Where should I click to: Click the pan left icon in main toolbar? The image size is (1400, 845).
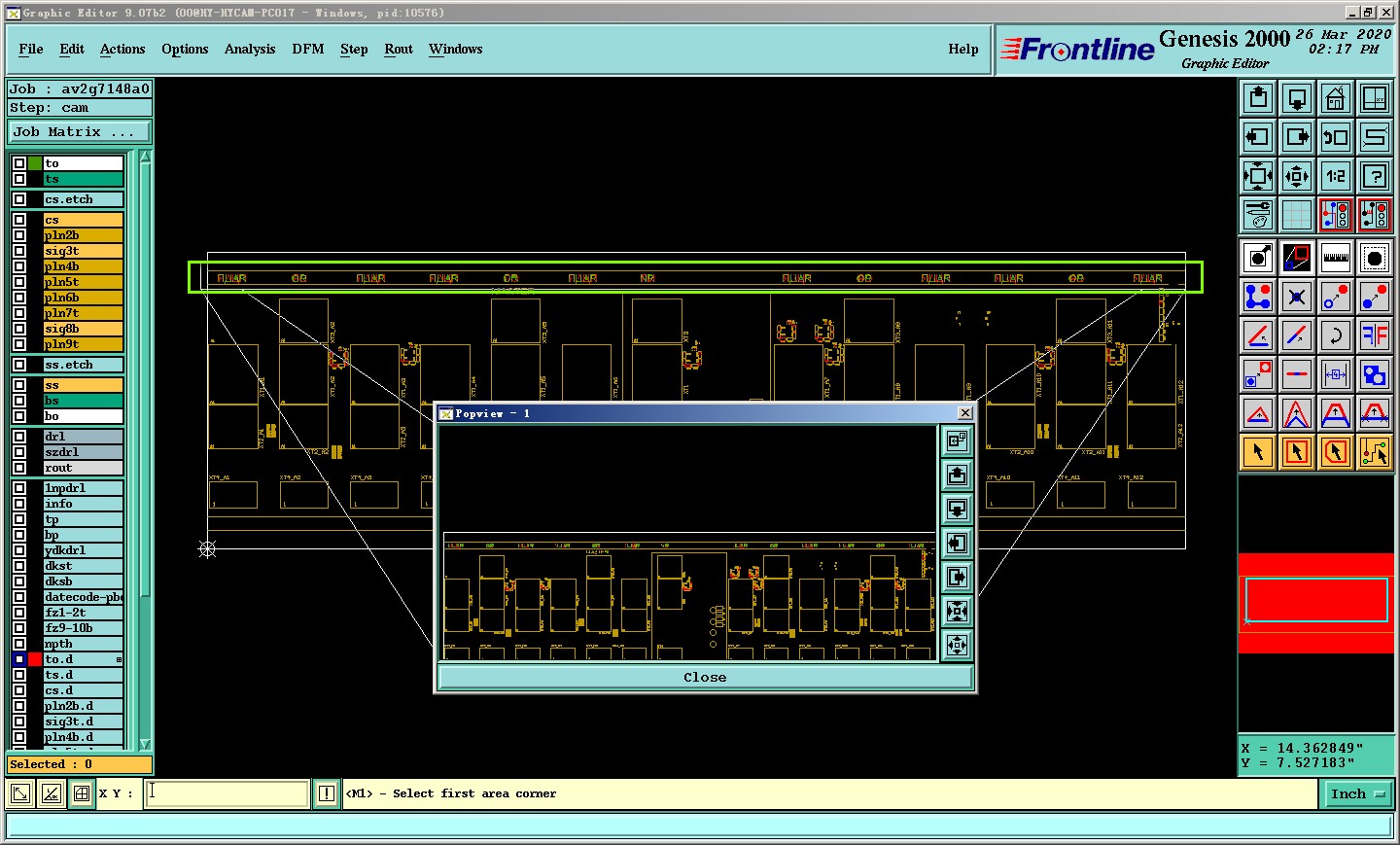point(1258,136)
